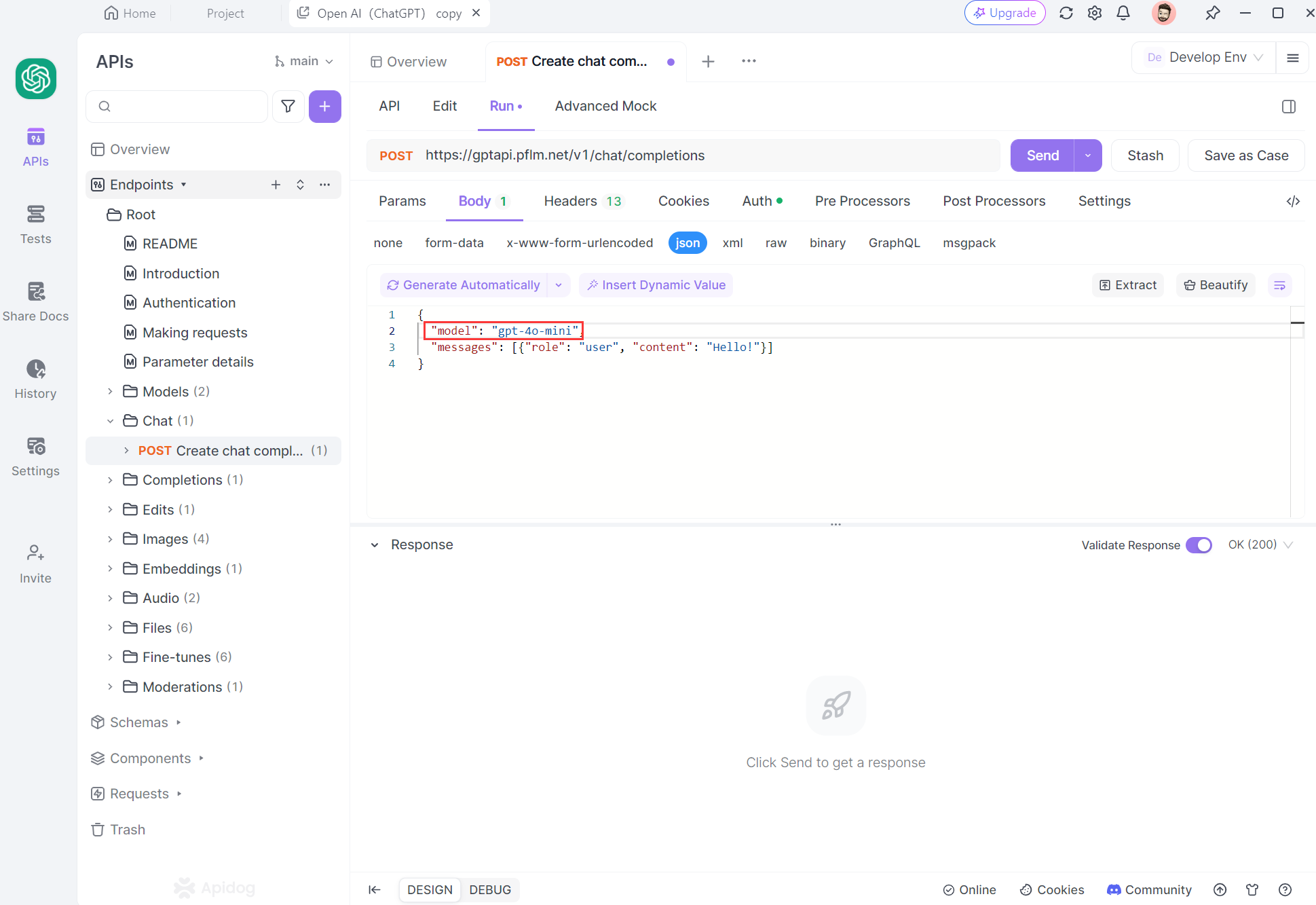Select the form-data body type
This screenshot has width=1316, height=905.
click(x=454, y=243)
